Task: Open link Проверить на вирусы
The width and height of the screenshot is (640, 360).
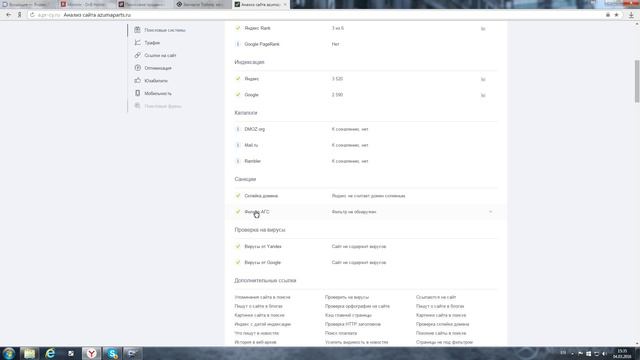Action: [347, 297]
